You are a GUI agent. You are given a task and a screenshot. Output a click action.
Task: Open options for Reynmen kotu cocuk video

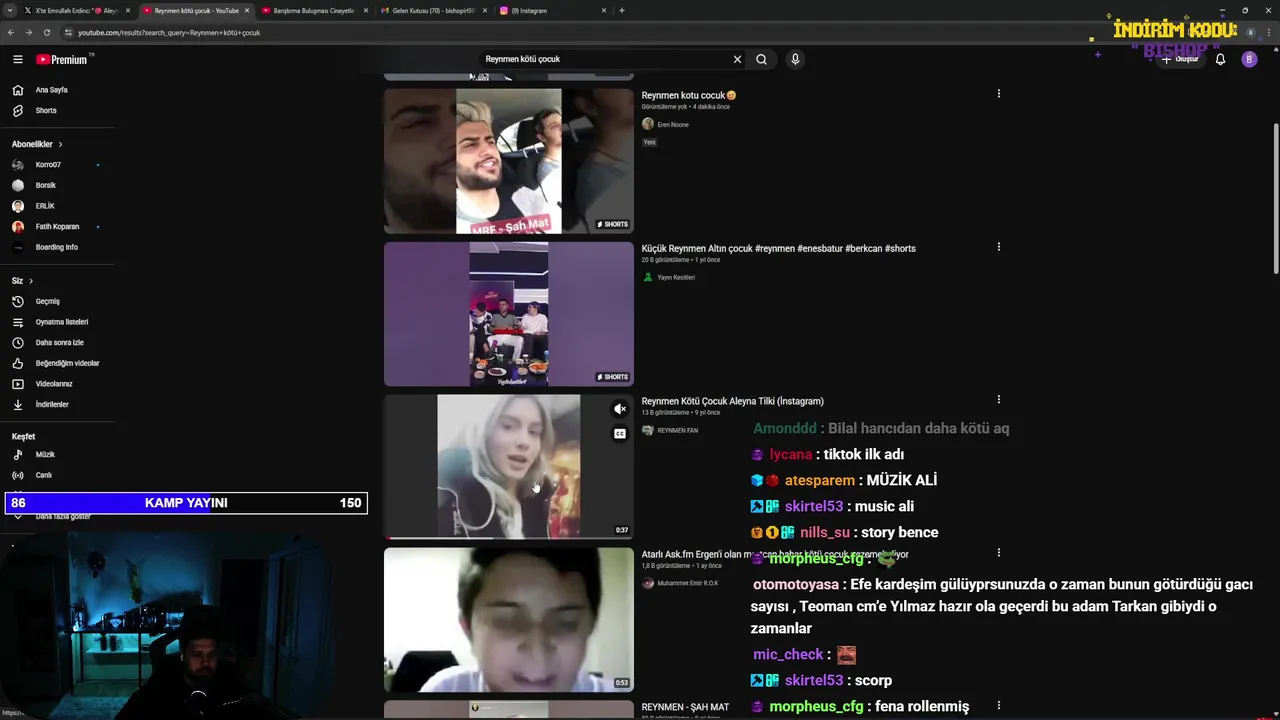pos(998,94)
